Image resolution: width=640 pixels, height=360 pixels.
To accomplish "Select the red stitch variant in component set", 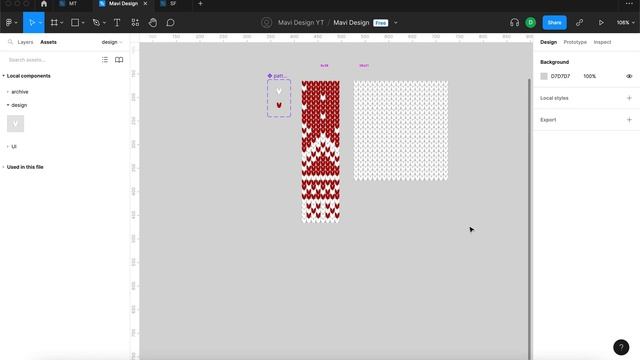I will point(279,105).
